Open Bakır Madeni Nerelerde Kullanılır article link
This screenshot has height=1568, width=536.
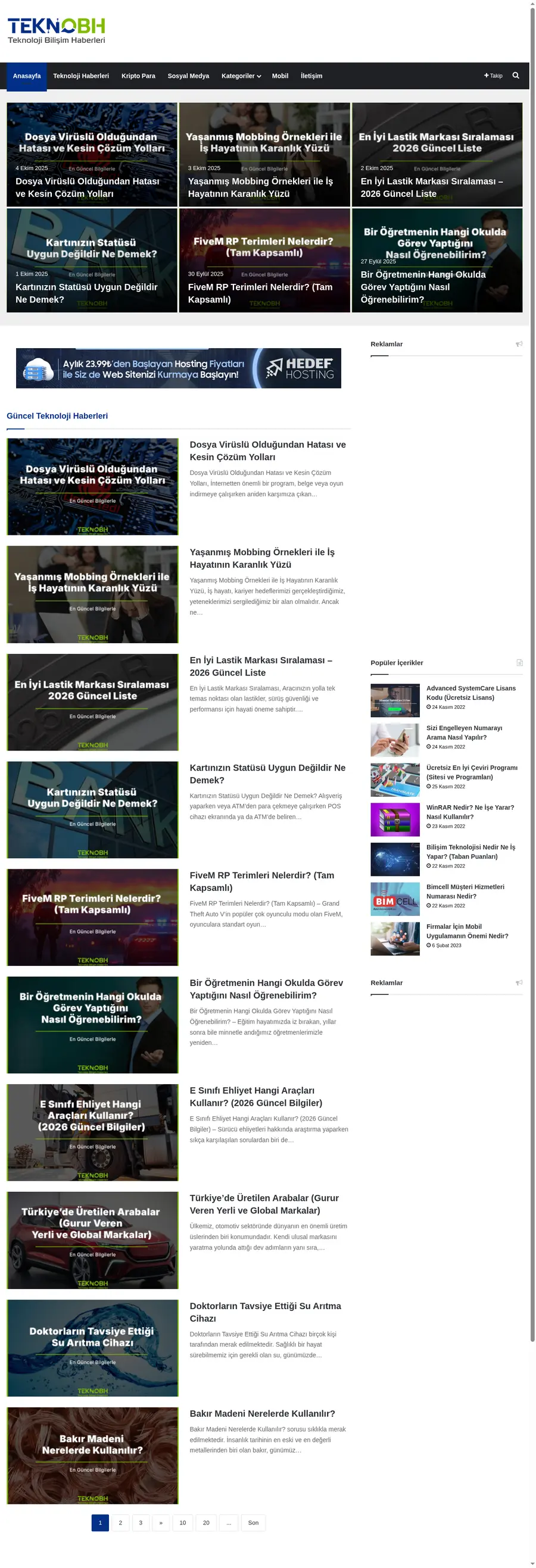coord(262,1413)
